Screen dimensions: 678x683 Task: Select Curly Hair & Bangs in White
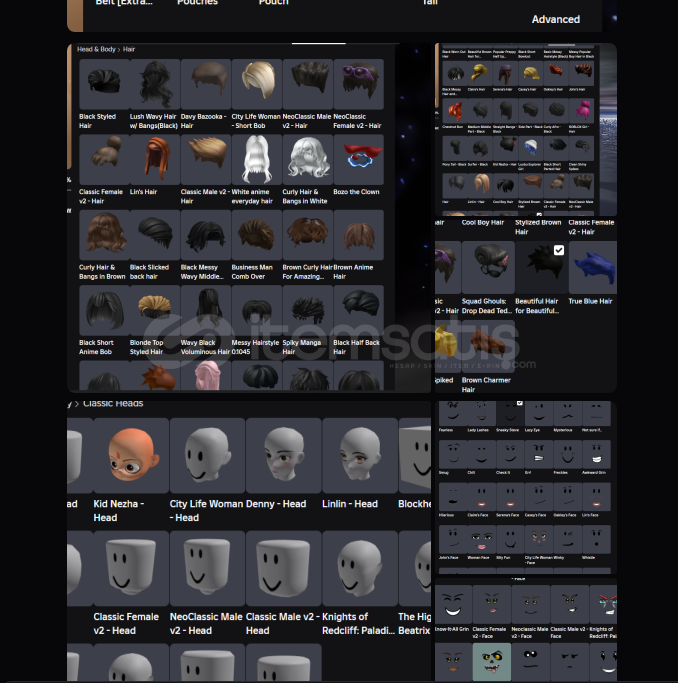point(308,159)
